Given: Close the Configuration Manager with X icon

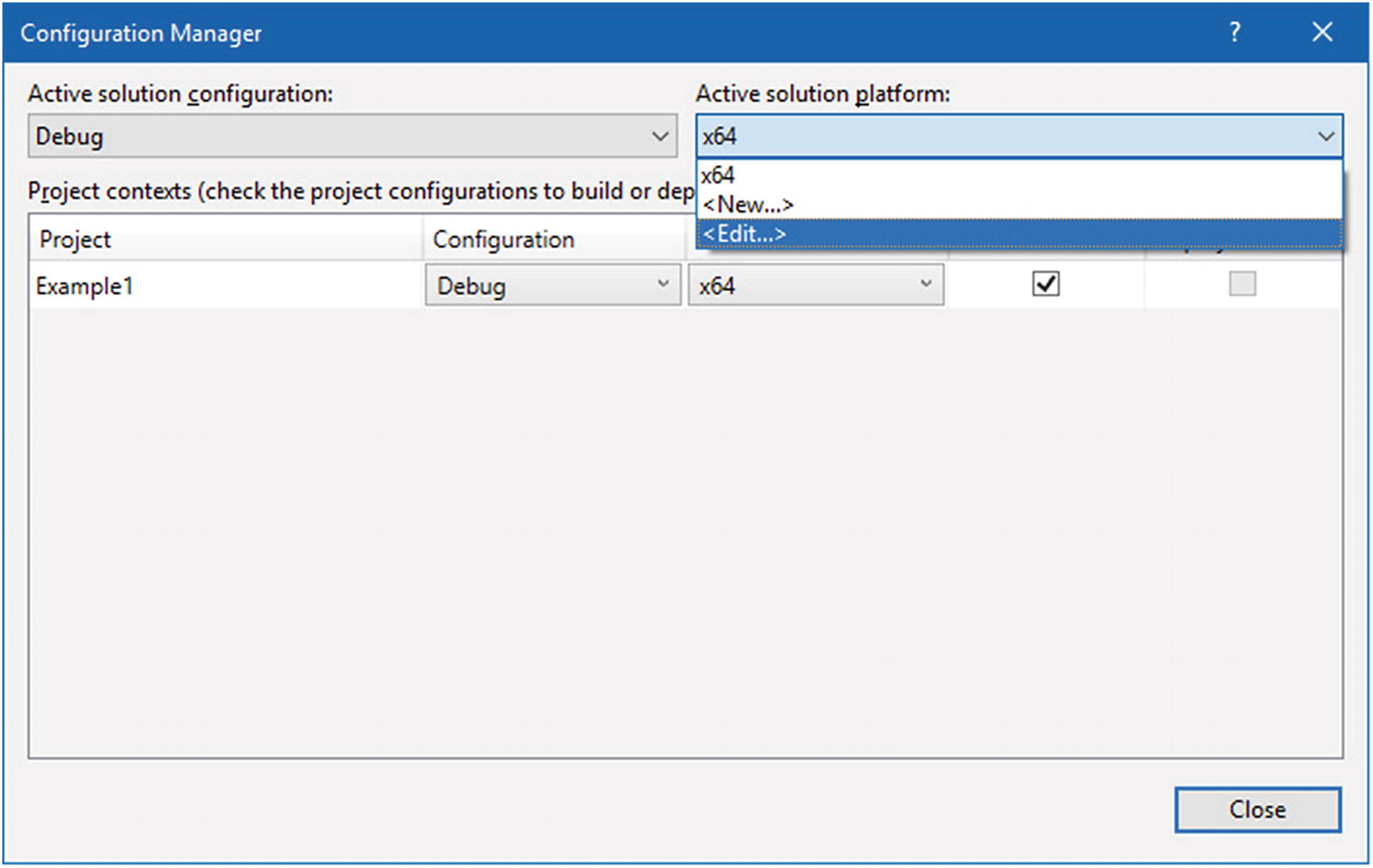Looking at the screenshot, I should [1322, 33].
